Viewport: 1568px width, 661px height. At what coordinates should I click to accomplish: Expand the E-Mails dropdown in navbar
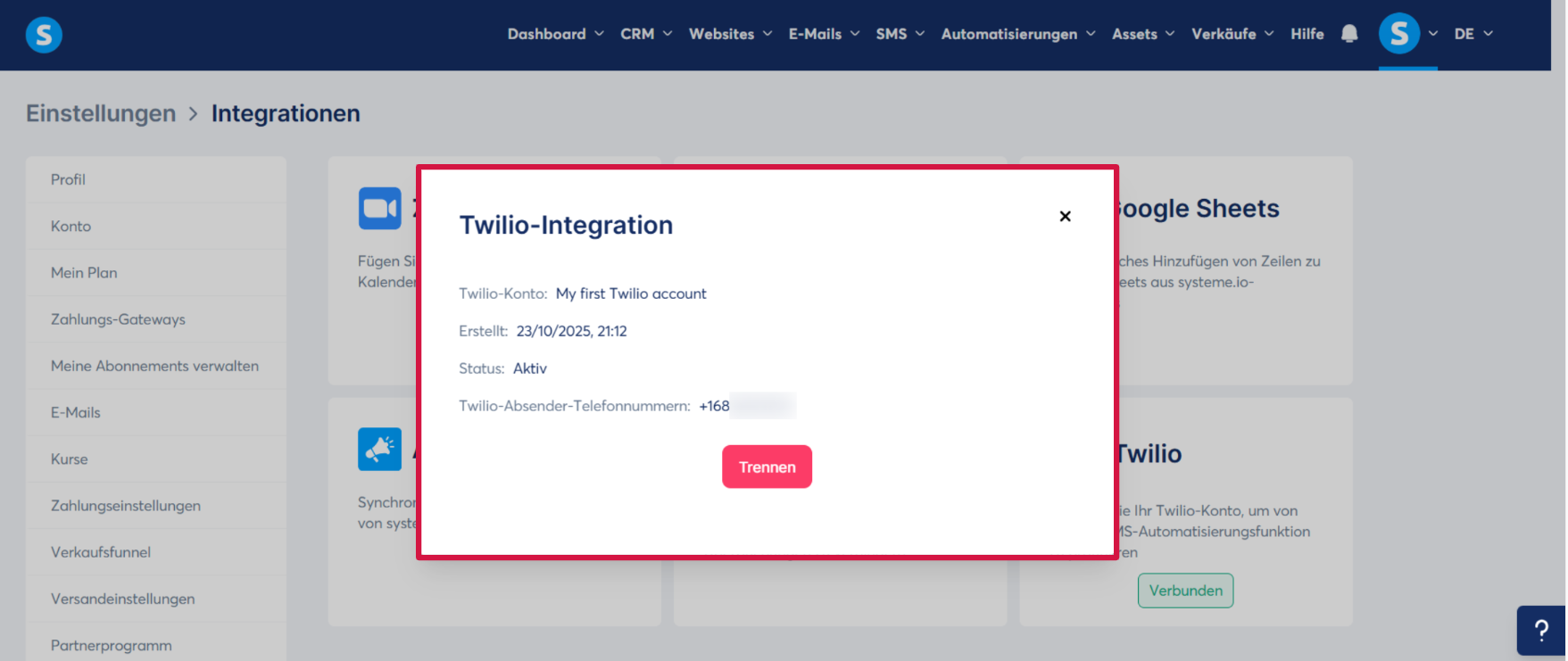pyautogui.click(x=824, y=34)
